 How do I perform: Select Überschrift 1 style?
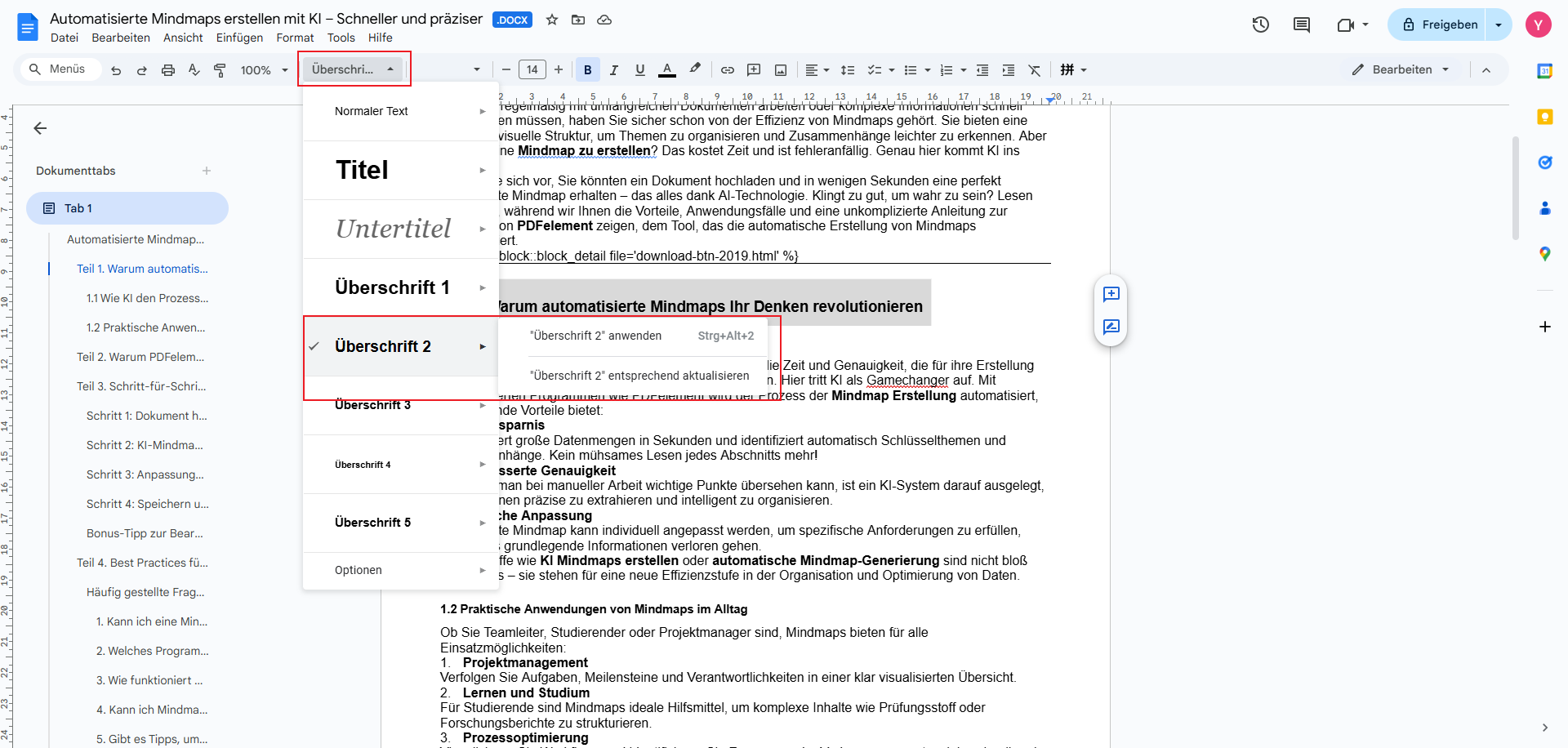[401, 287]
